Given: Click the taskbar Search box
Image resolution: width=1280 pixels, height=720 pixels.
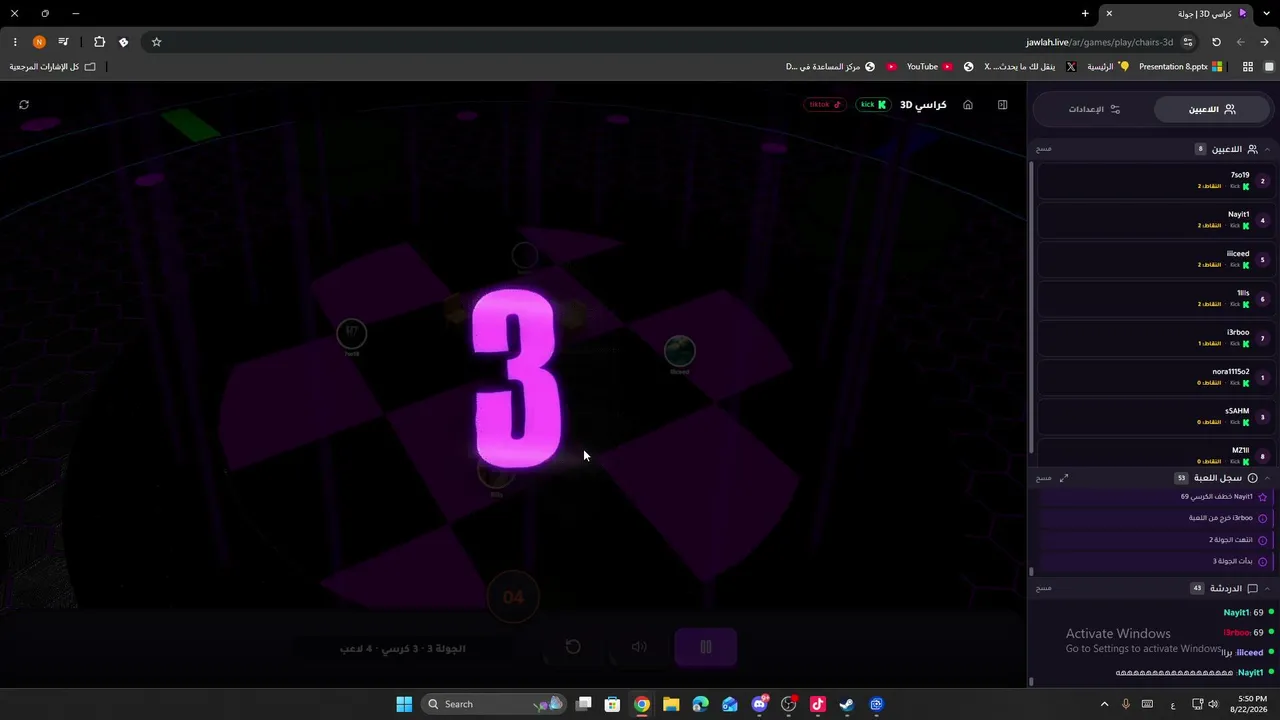Looking at the screenshot, I should (495, 704).
